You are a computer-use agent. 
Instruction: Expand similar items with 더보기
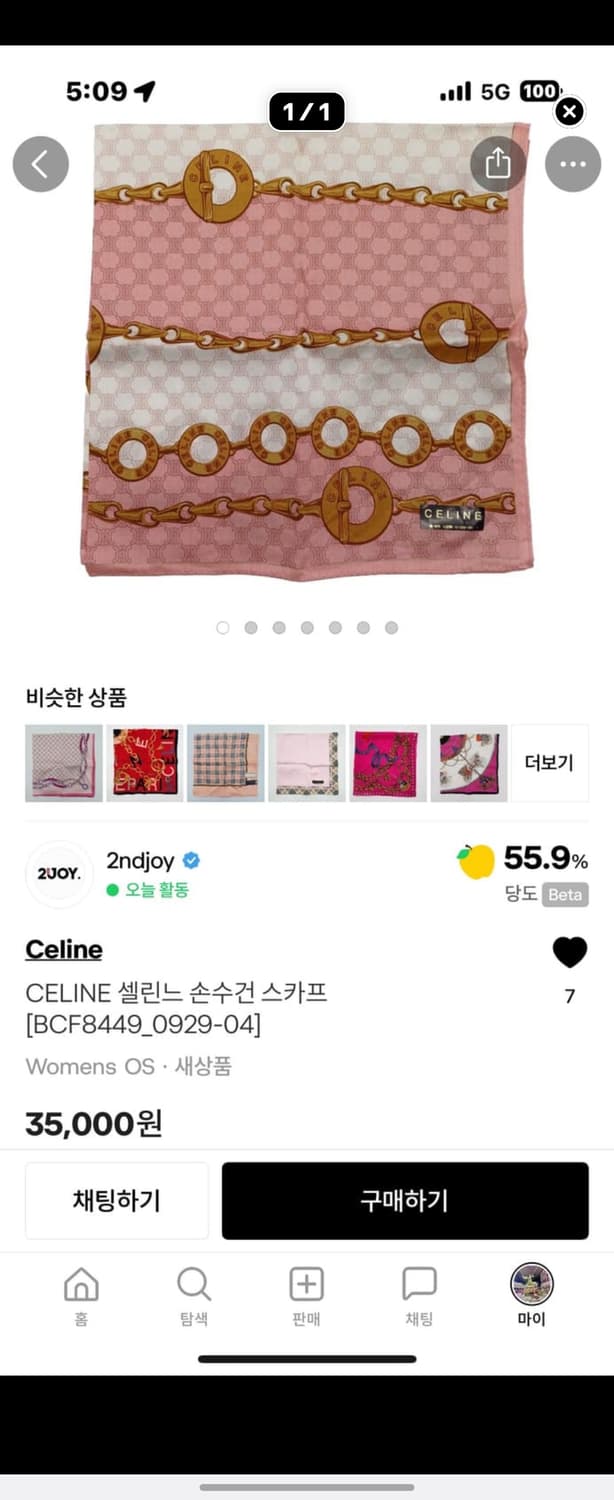550,763
